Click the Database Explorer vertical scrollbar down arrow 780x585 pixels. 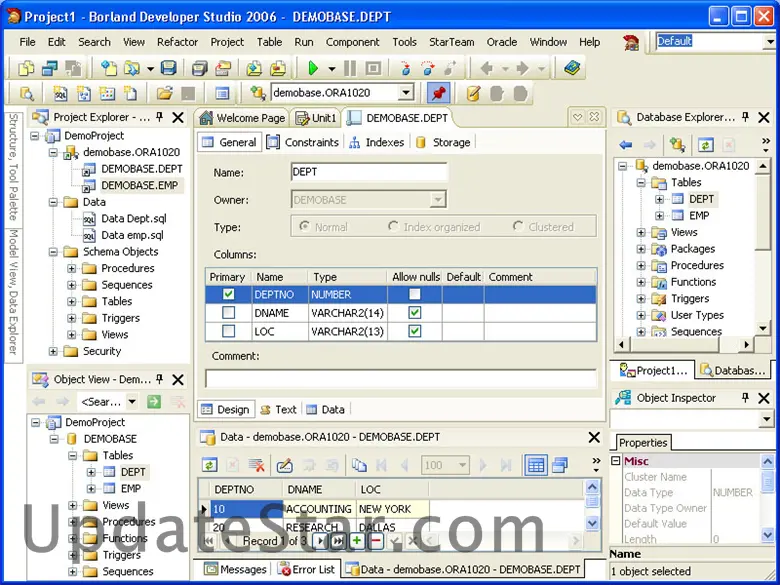click(763, 328)
